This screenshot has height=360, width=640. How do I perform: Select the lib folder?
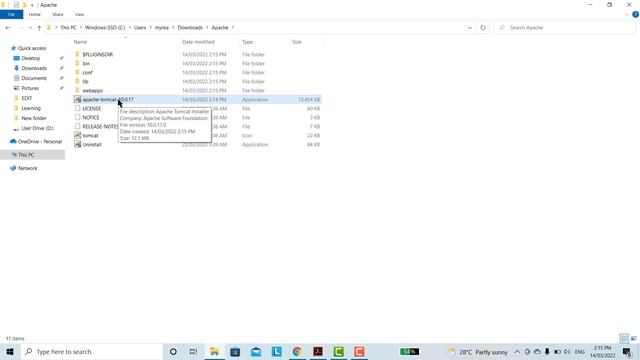tap(85, 82)
